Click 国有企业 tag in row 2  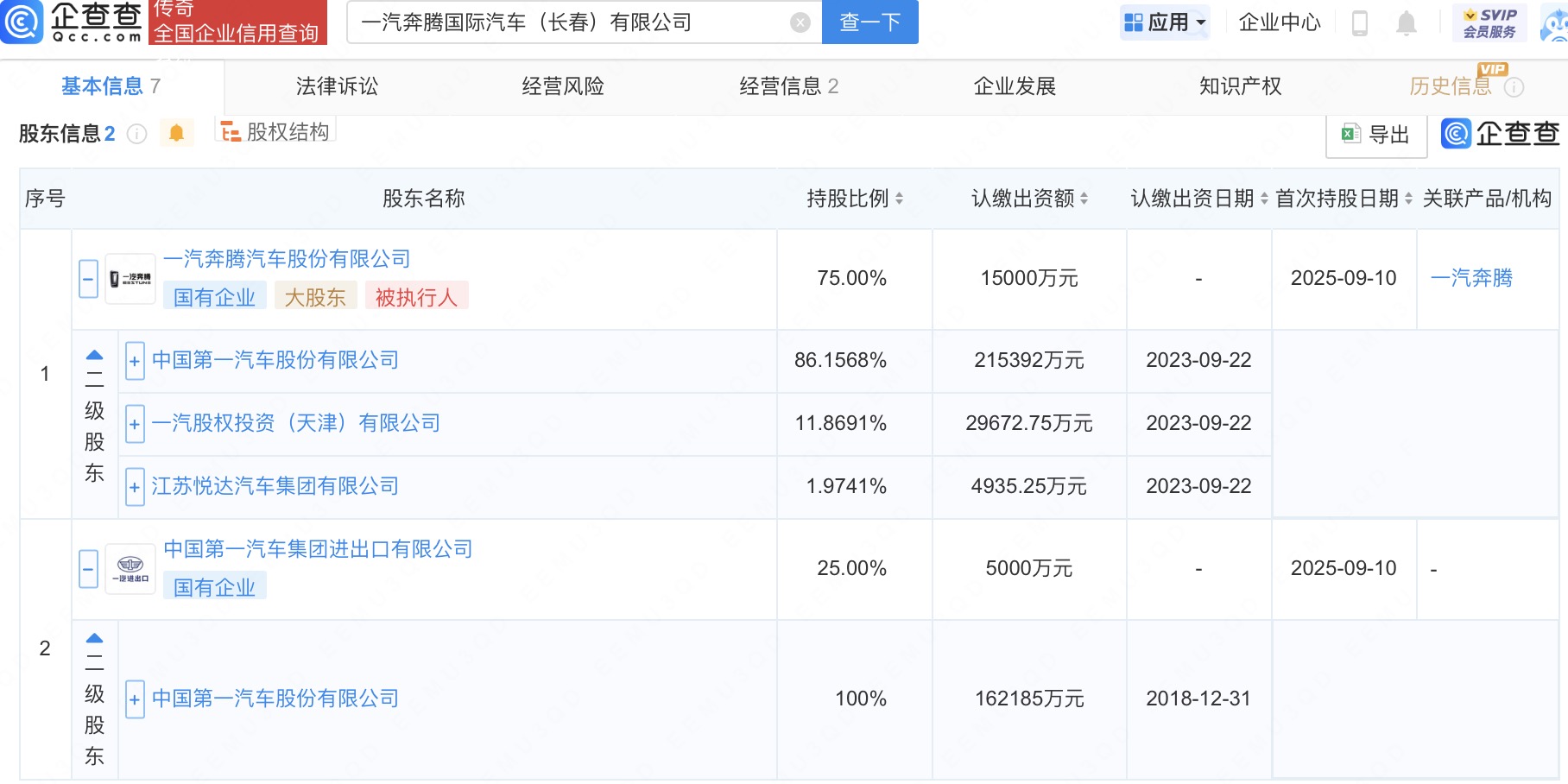click(214, 587)
